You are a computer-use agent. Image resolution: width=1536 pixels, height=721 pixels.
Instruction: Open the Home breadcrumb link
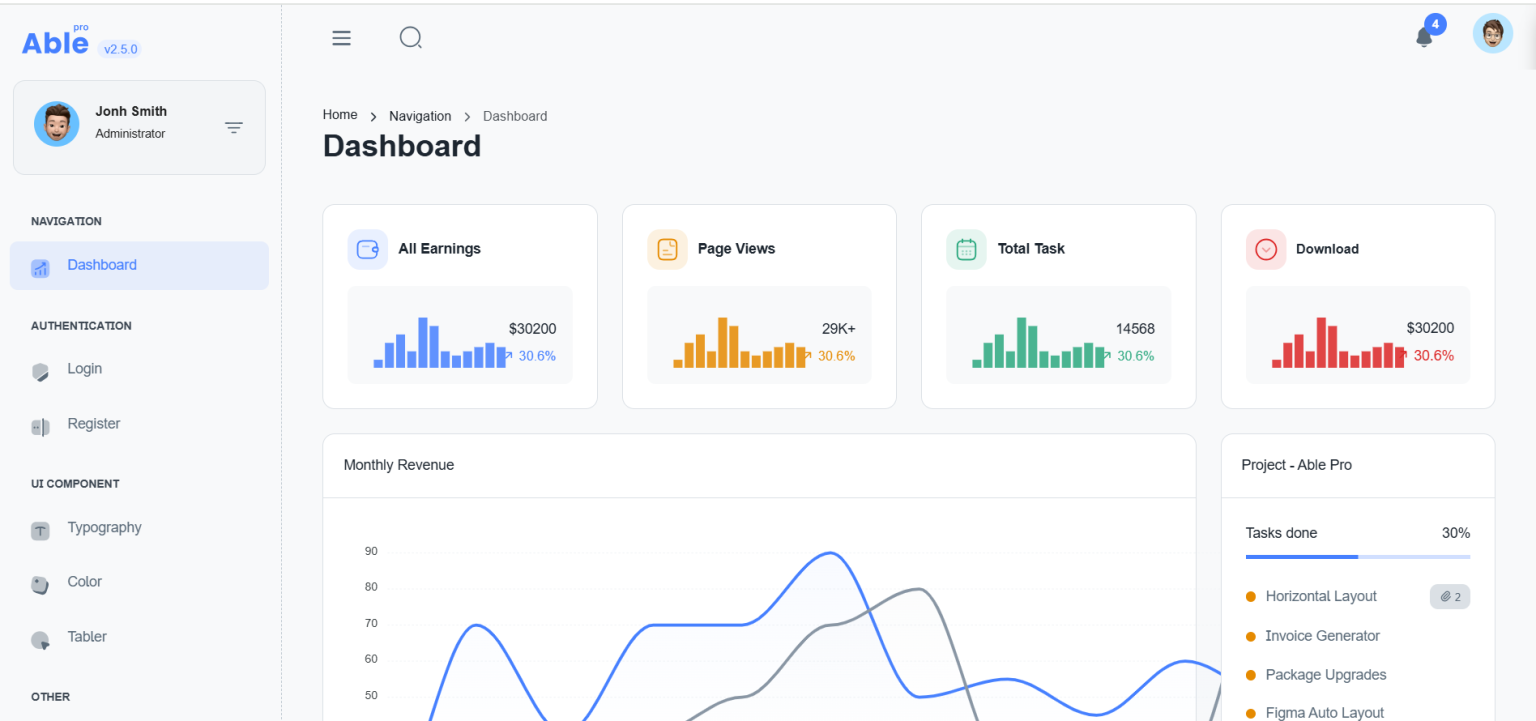click(x=340, y=114)
